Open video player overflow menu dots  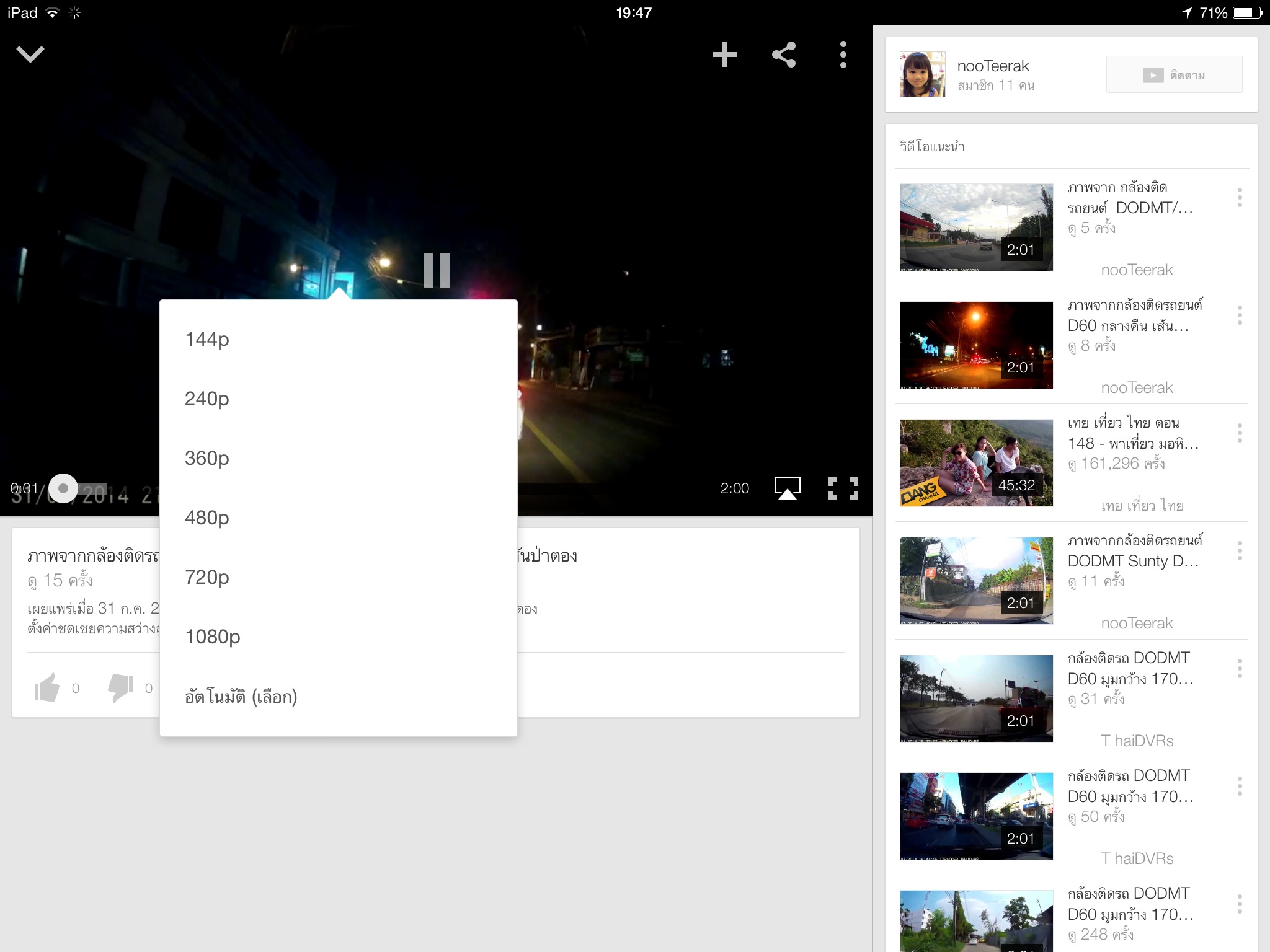[x=843, y=55]
